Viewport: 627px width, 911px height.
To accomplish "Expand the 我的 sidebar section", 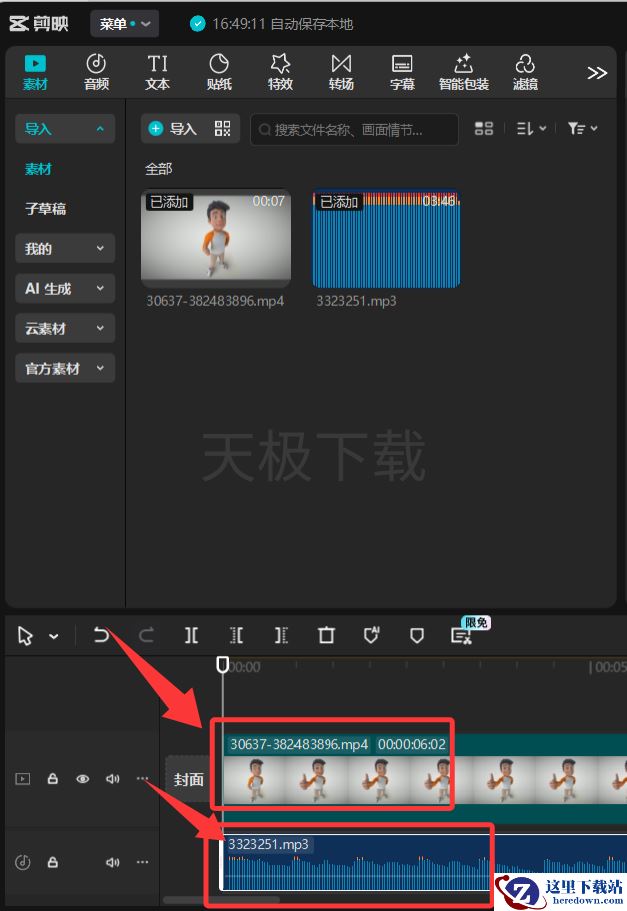I will click(x=65, y=249).
